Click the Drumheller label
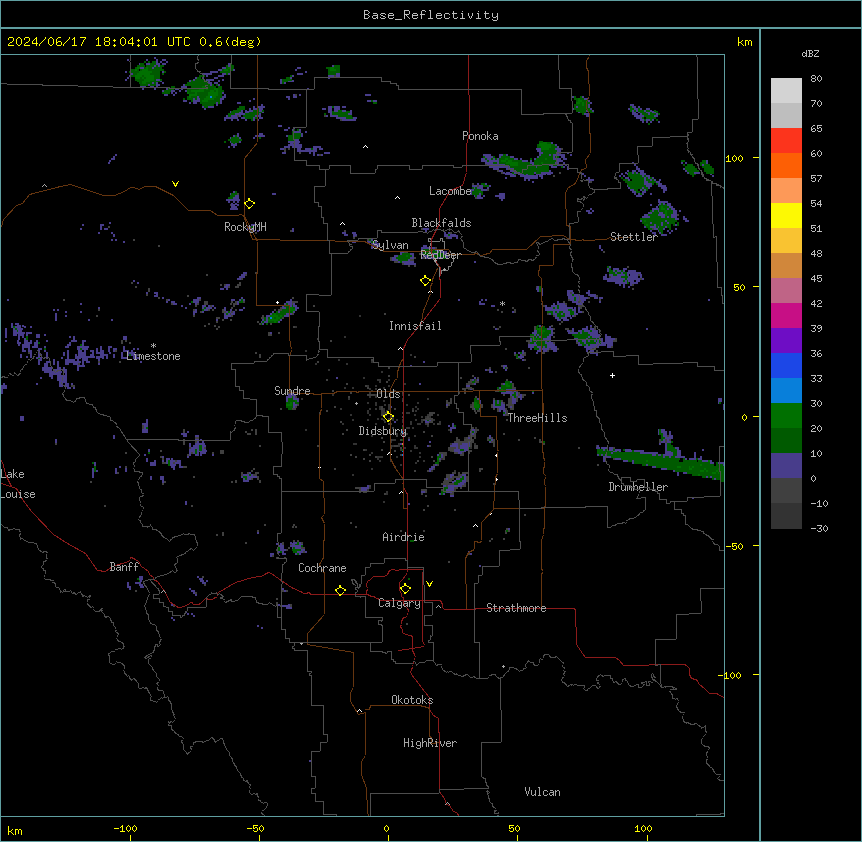The height and width of the screenshot is (842, 862). pos(638,487)
